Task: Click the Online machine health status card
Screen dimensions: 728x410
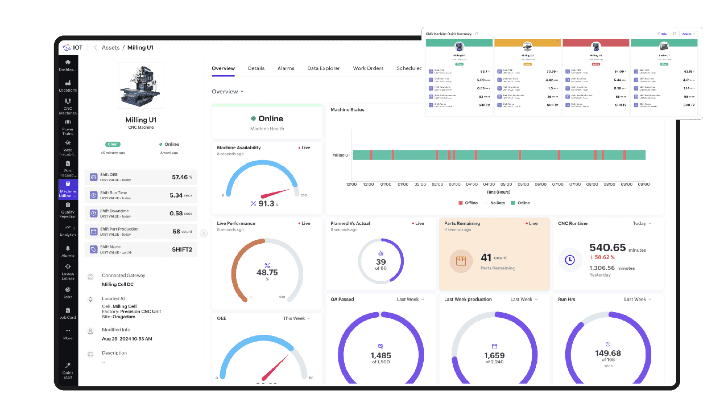Action: pyautogui.click(x=267, y=122)
